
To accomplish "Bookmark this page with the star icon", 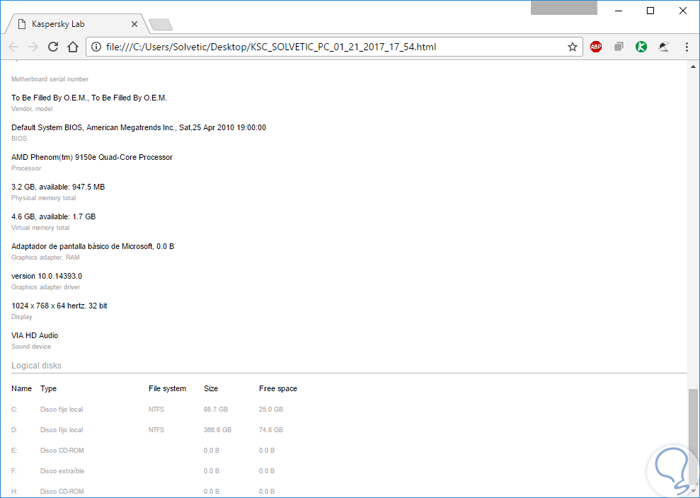I will 572,47.
